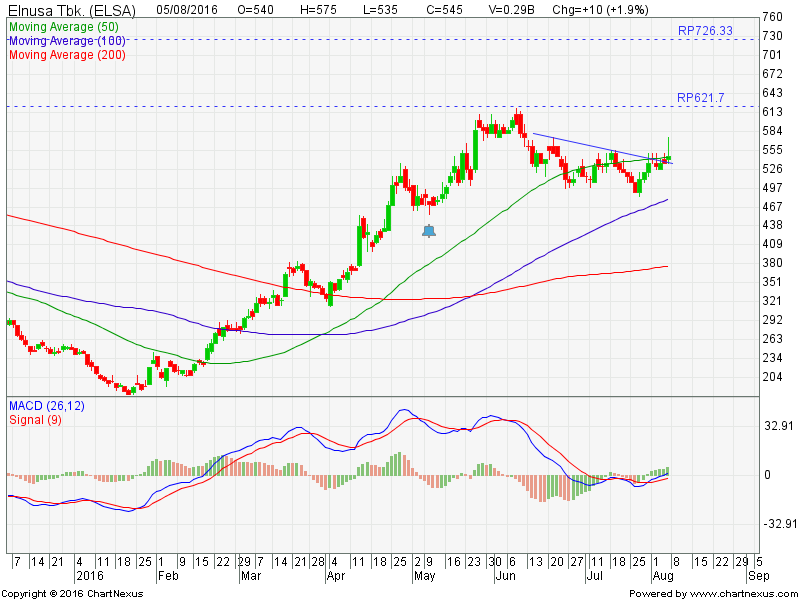Select the Moving Average (50) legend label
This screenshot has width=800, height=600.
click(x=64, y=27)
